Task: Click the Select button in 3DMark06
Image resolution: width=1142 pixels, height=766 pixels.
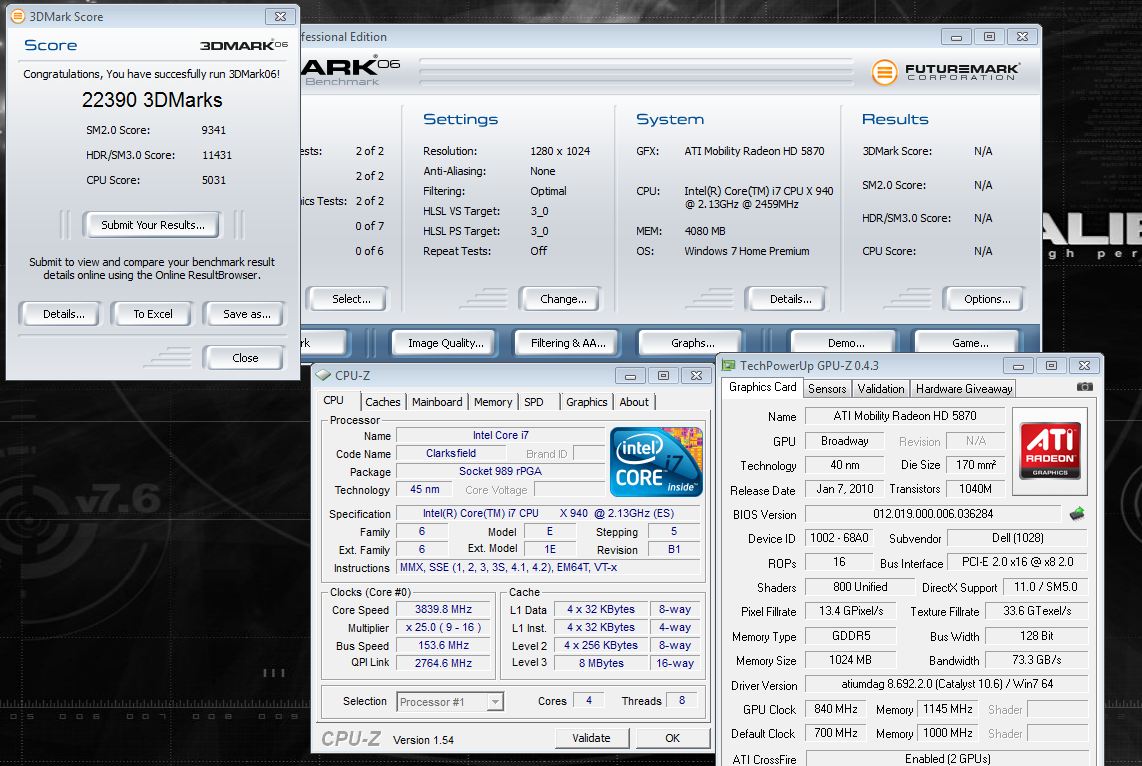Action: pos(351,299)
